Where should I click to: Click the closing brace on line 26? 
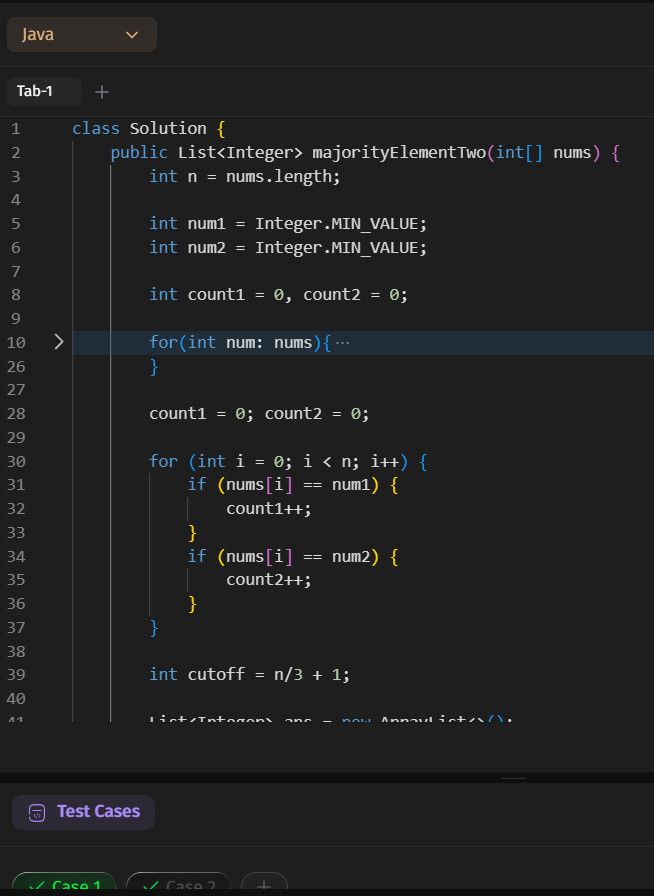click(x=154, y=367)
